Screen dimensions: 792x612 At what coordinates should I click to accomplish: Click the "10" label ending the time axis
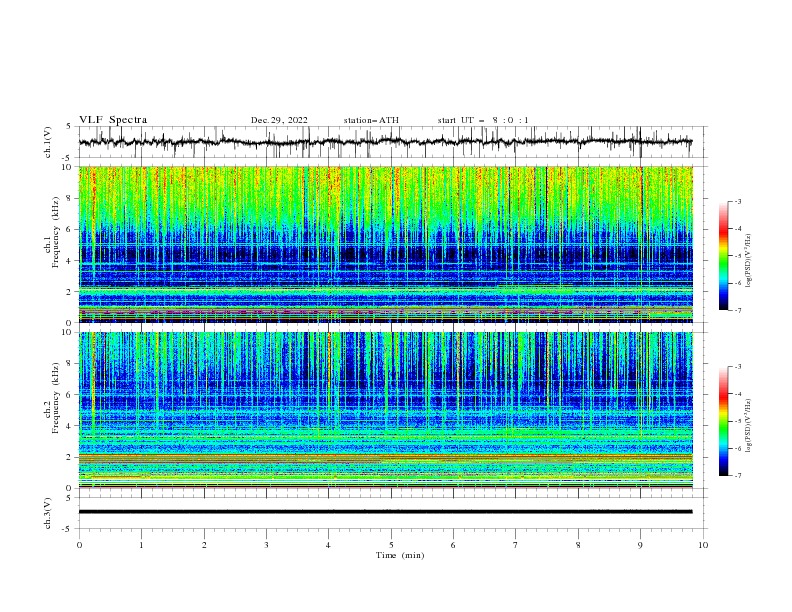[x=703, y=545]
